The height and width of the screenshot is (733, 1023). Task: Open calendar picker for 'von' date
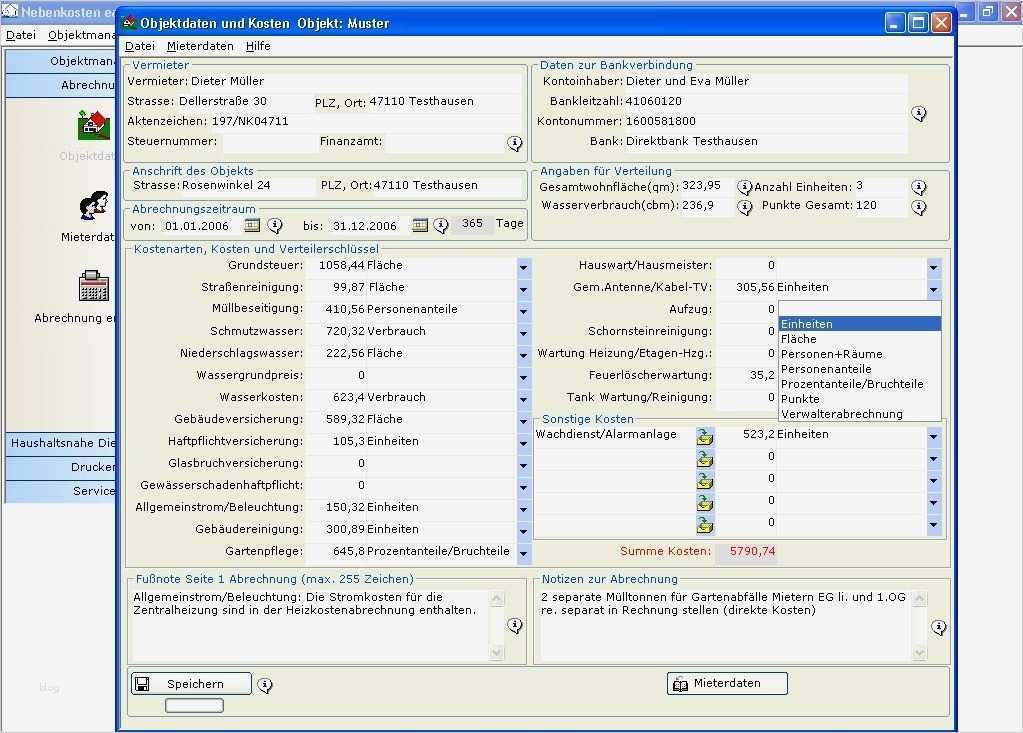tap(252, 226)
